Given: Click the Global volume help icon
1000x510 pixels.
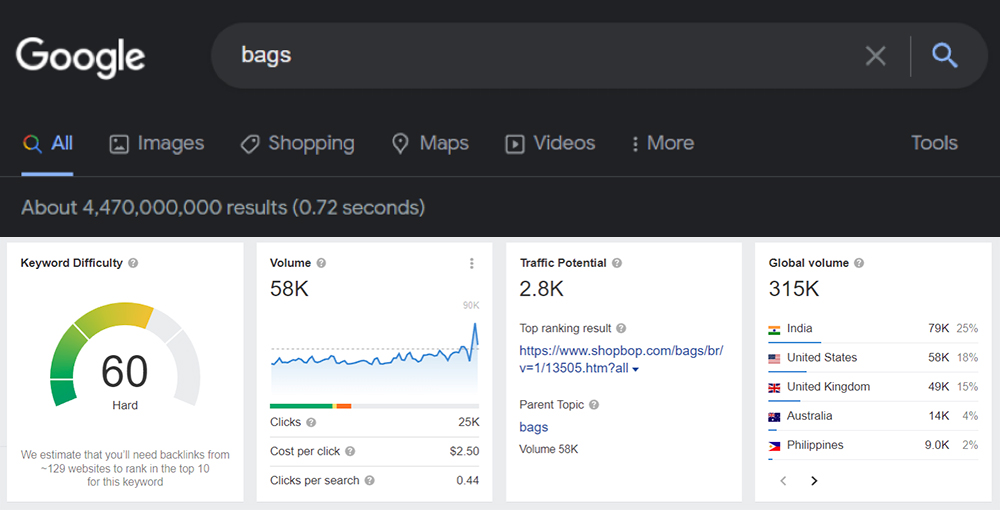Looking at the screenshot, I should 859,263.
